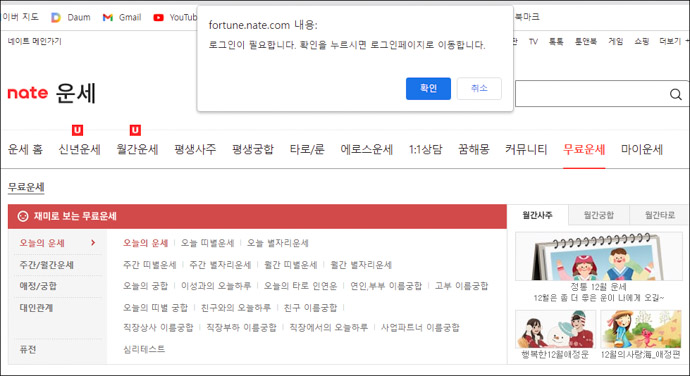Click the TV link in top navigation
The image size is (690, 376).
coord(533,41)
